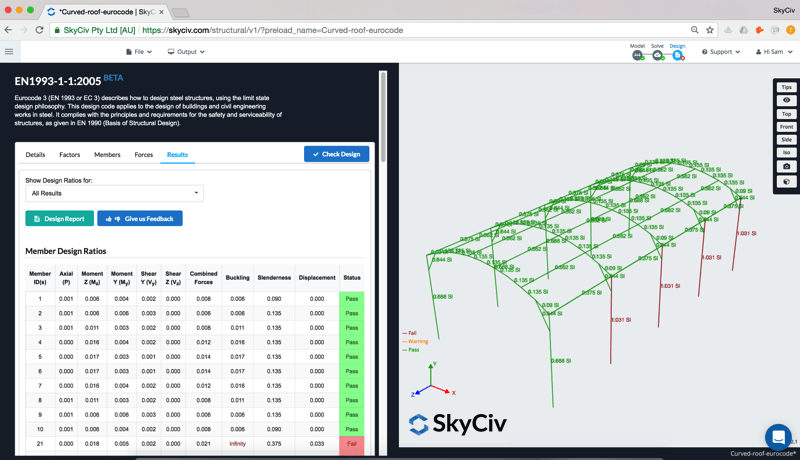This screenshot has height=460, width=800.
Task: Open the Forces tab
Action: tap(144, 155)
